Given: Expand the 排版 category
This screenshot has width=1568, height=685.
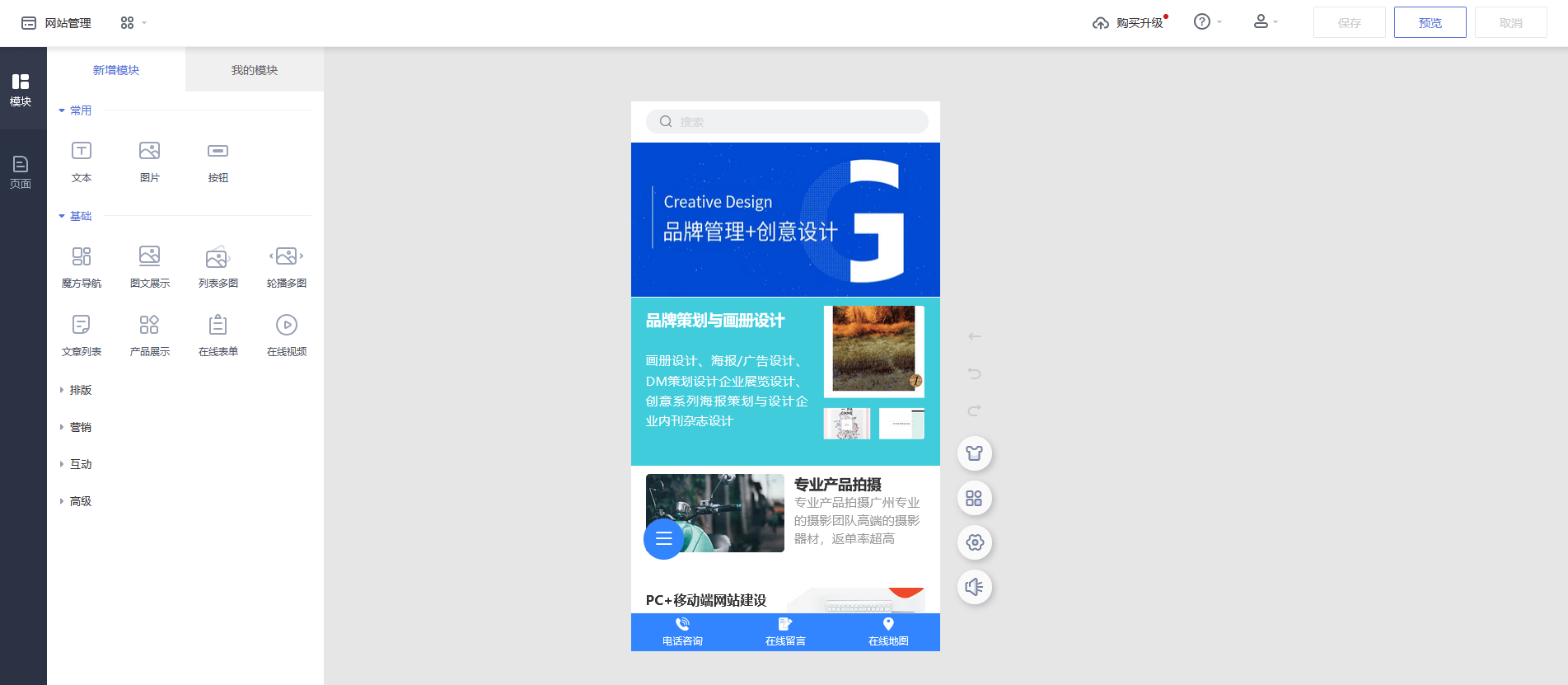Looking at the screenshot, I should [80, 390].
